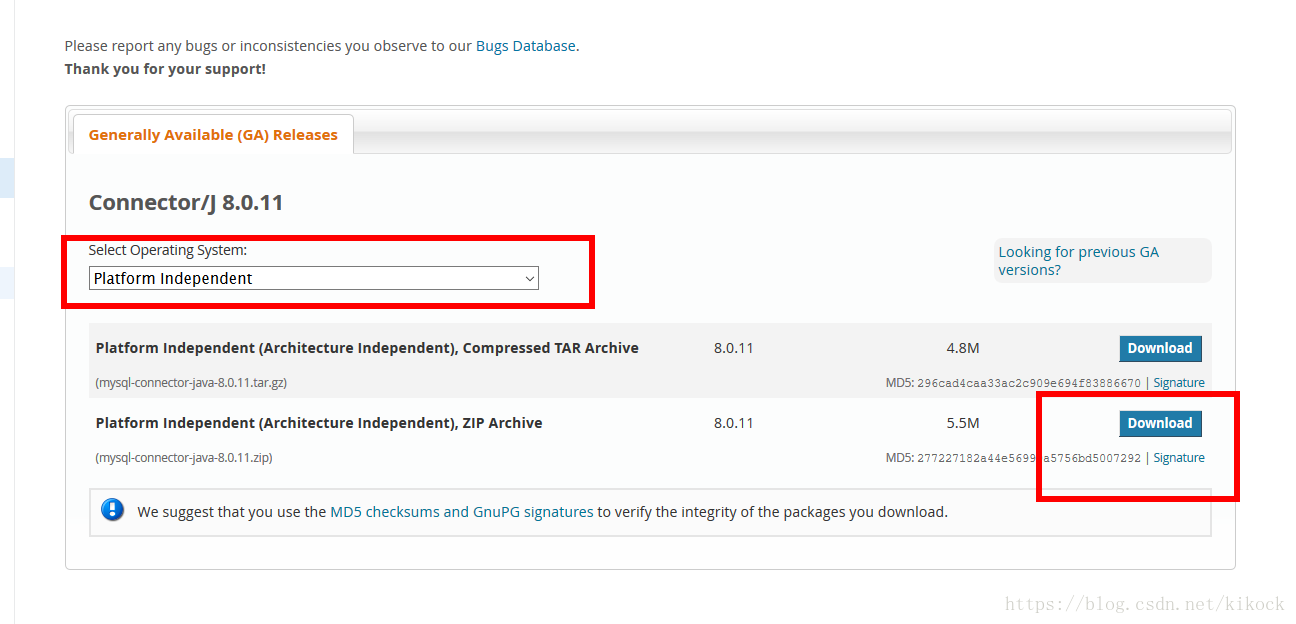The width and height of the screenshot is (1296, 624).
Task: Click the tar.gz MD5 checksum value
Action: (1029, 383)
